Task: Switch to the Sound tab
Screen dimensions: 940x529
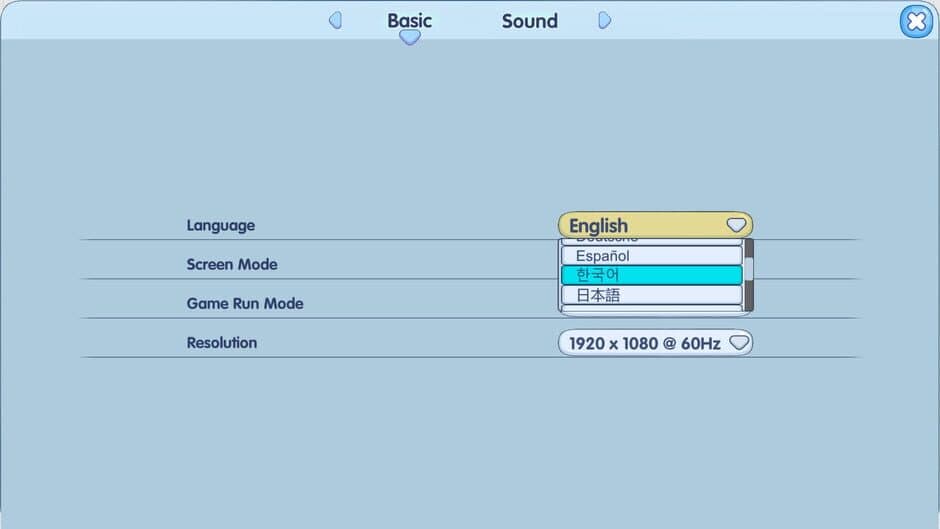Action: [x=529, y=21]
